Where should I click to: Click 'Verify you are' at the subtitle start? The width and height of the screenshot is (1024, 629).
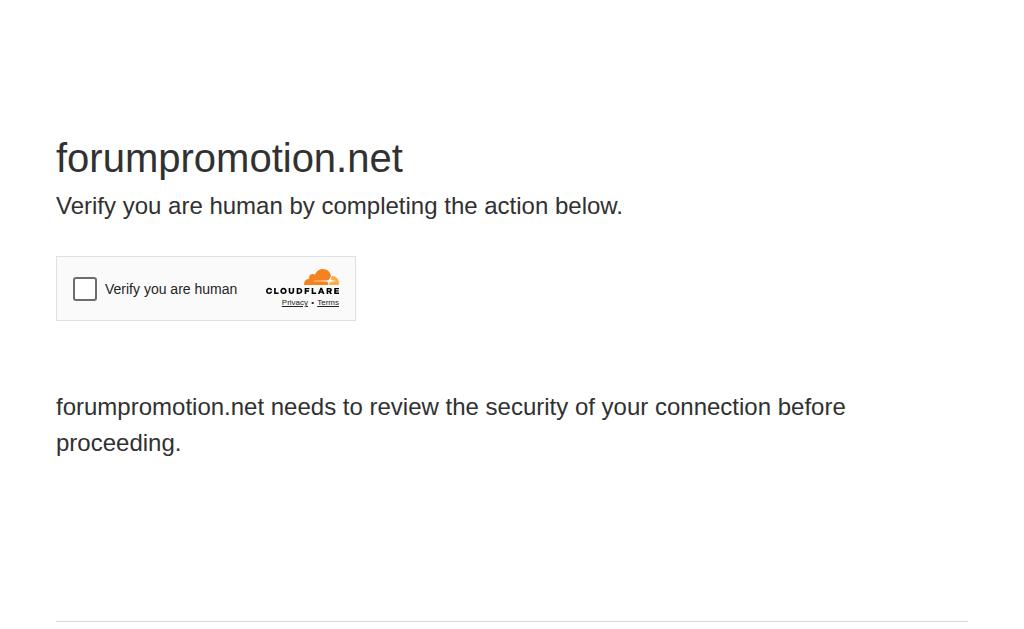click(129, 206)
